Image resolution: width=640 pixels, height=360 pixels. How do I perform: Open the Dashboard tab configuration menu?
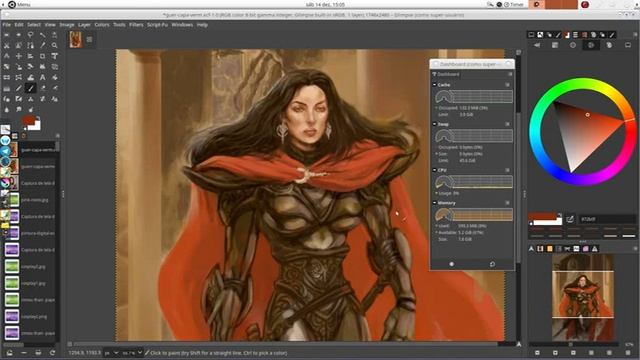coord(510,74)
